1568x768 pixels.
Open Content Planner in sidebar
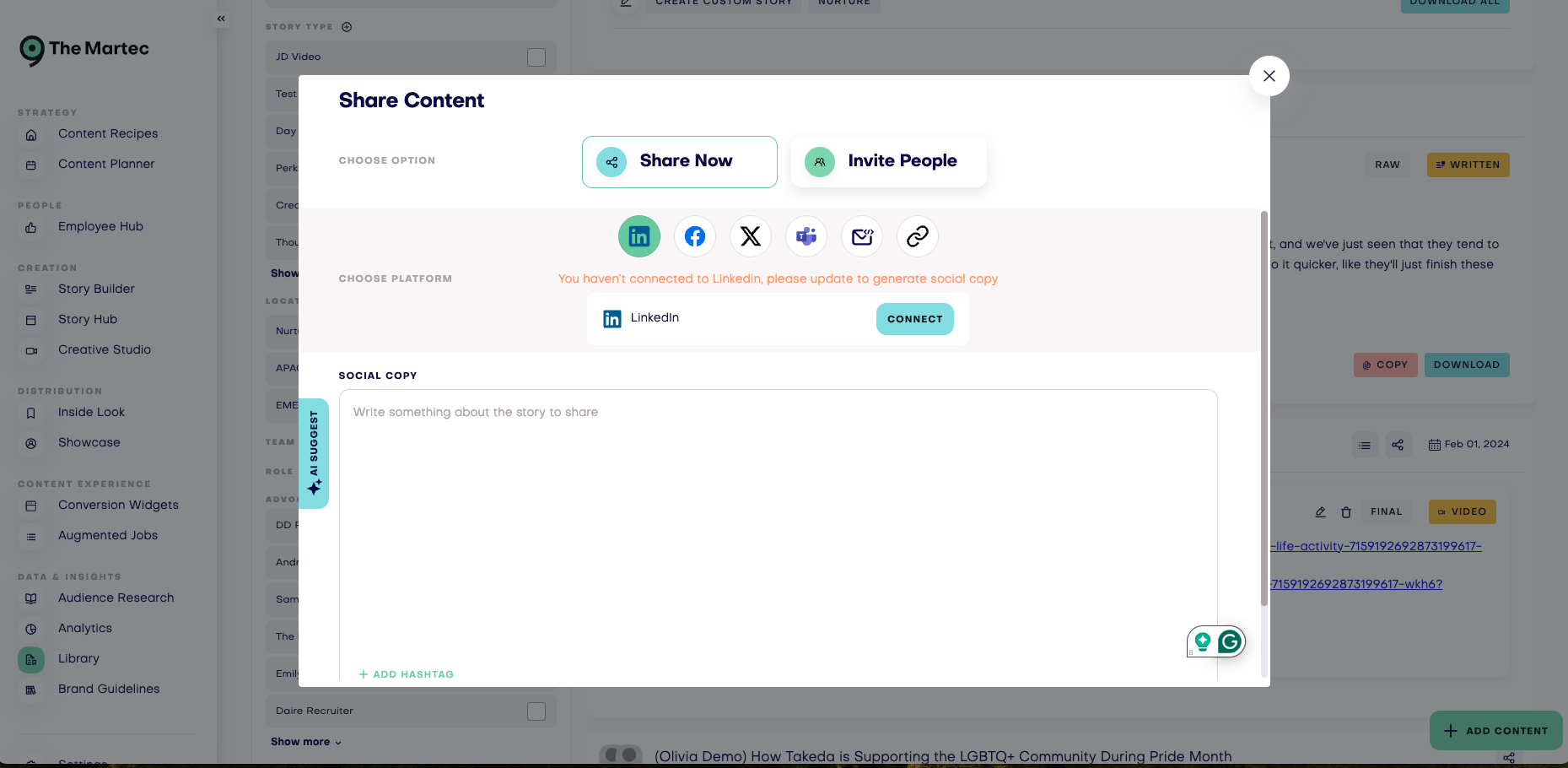click(x=106, y=164)
